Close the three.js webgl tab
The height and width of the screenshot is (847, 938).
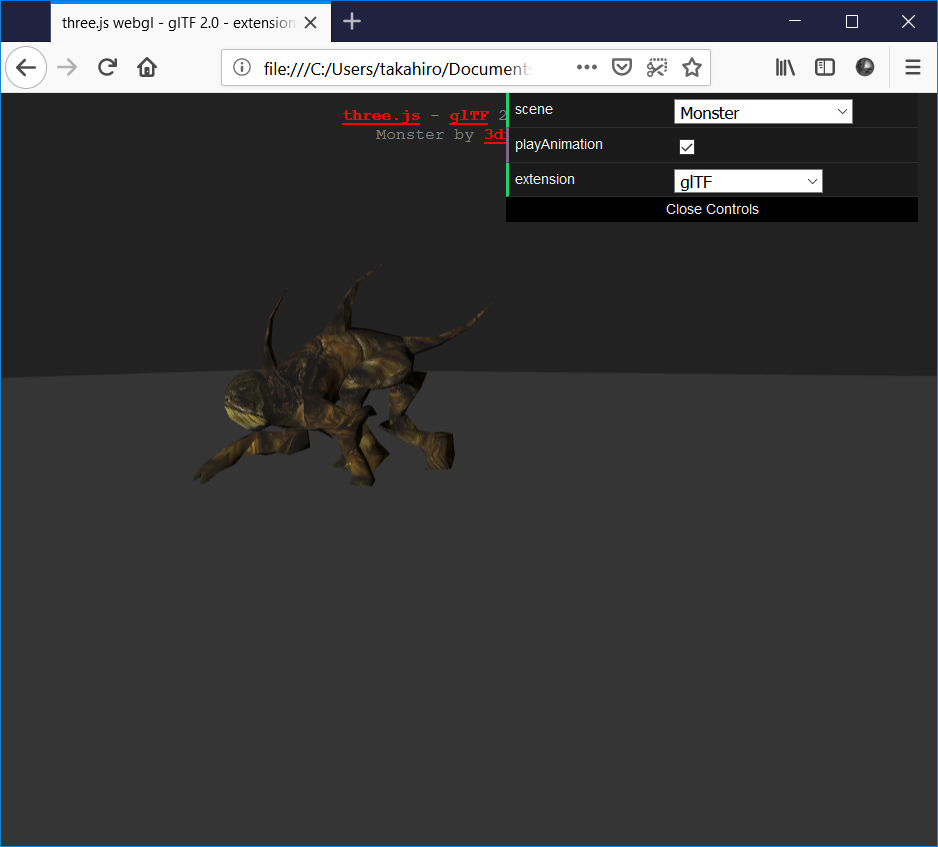310,23
